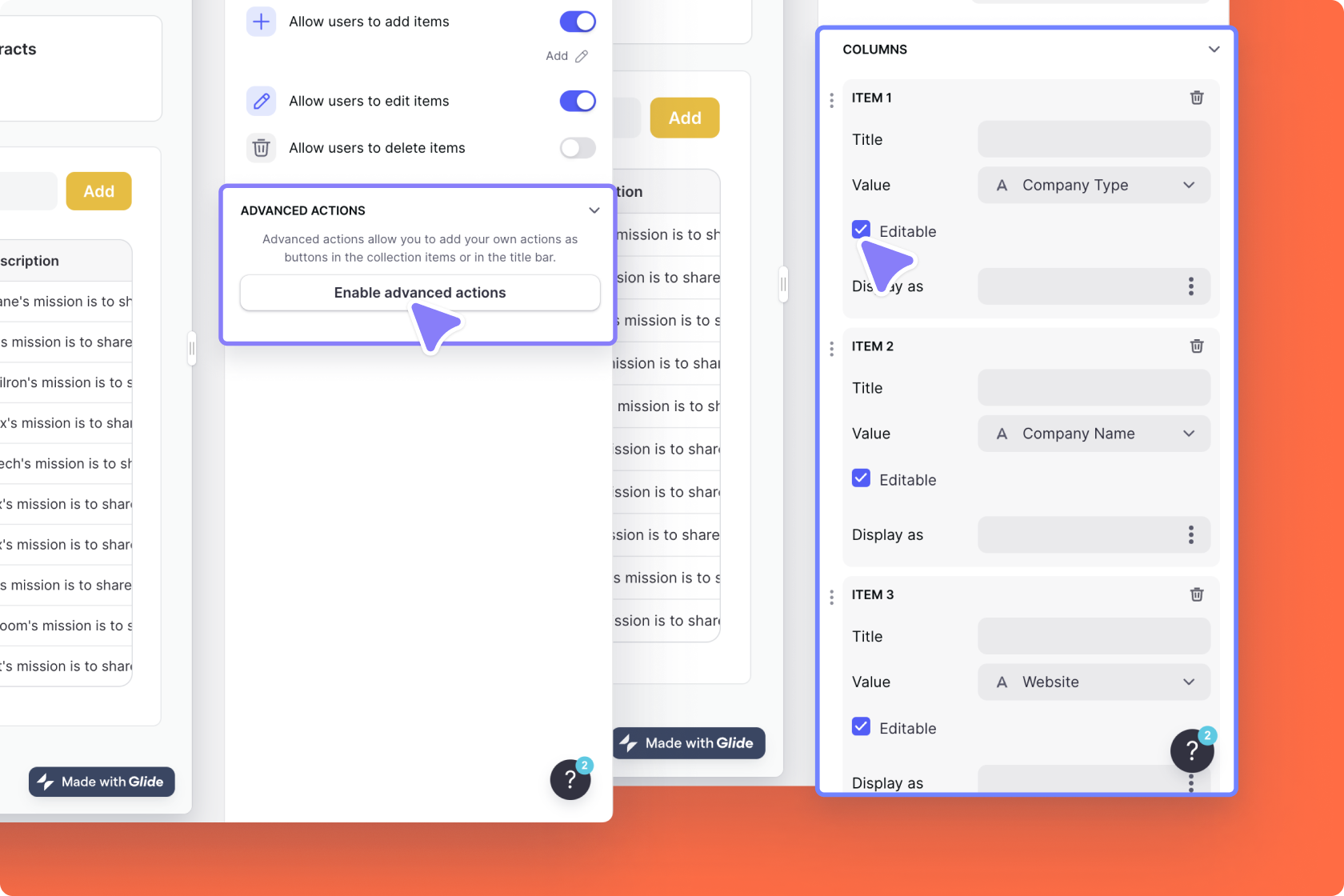This screenshot has height=896, width=1344.
Task: Disable Allow users to add items
Action: click(x=578, y=22)
